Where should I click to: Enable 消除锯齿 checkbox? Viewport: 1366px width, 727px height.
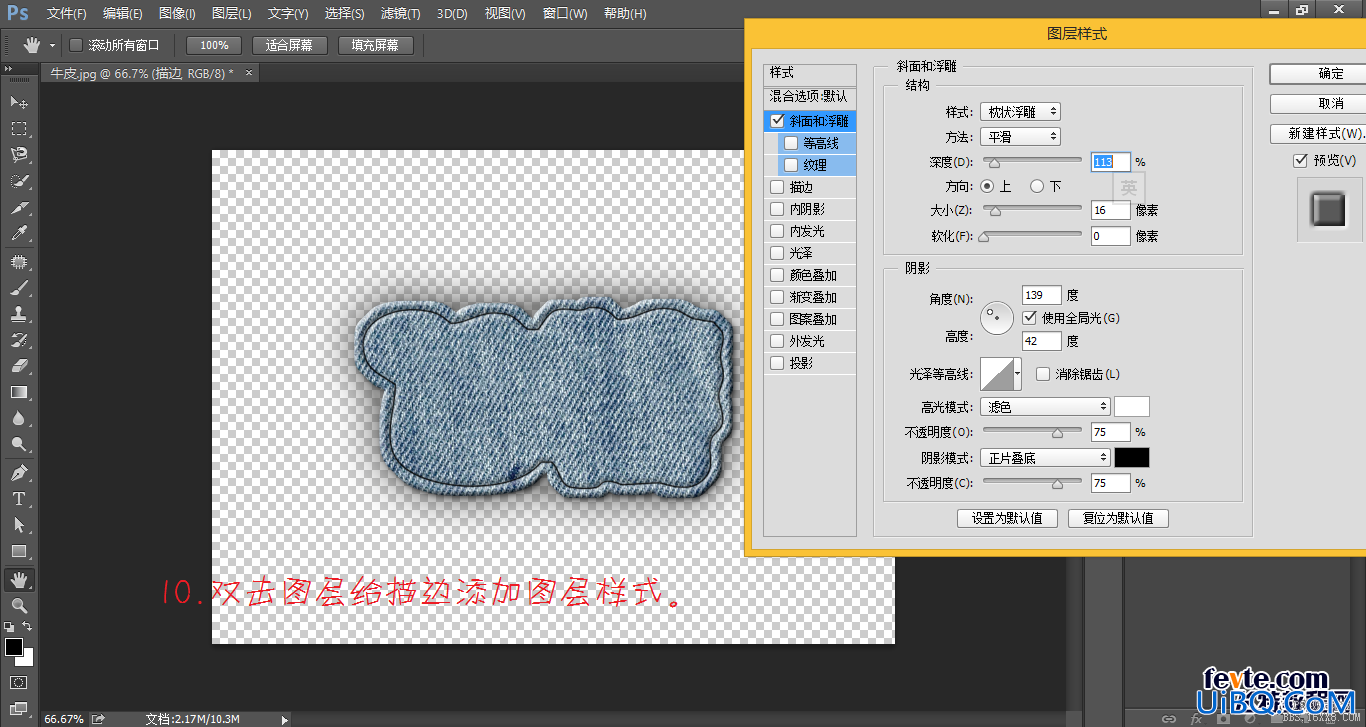1043,374
